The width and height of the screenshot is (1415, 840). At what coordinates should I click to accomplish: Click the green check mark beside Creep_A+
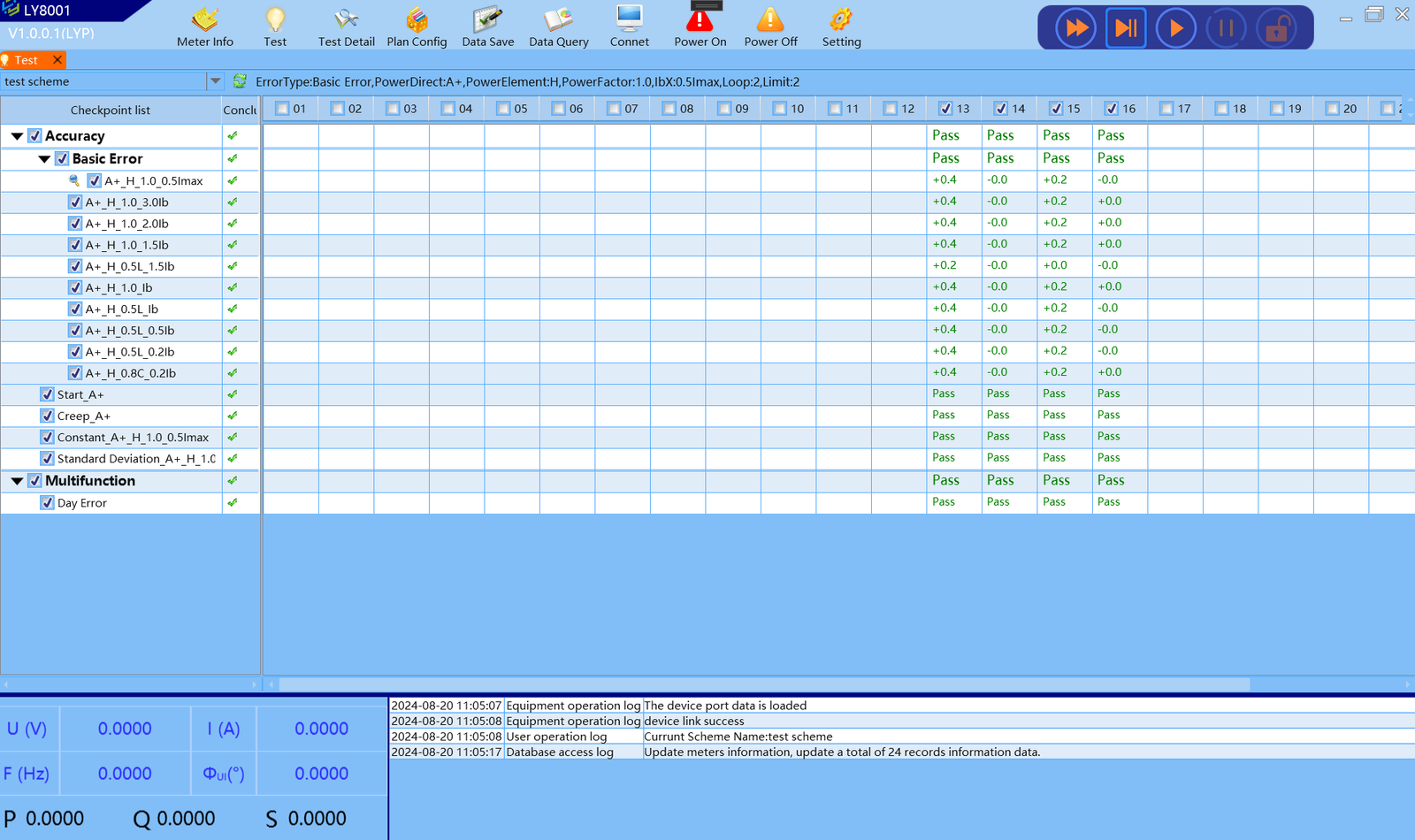tap(233, 416)
